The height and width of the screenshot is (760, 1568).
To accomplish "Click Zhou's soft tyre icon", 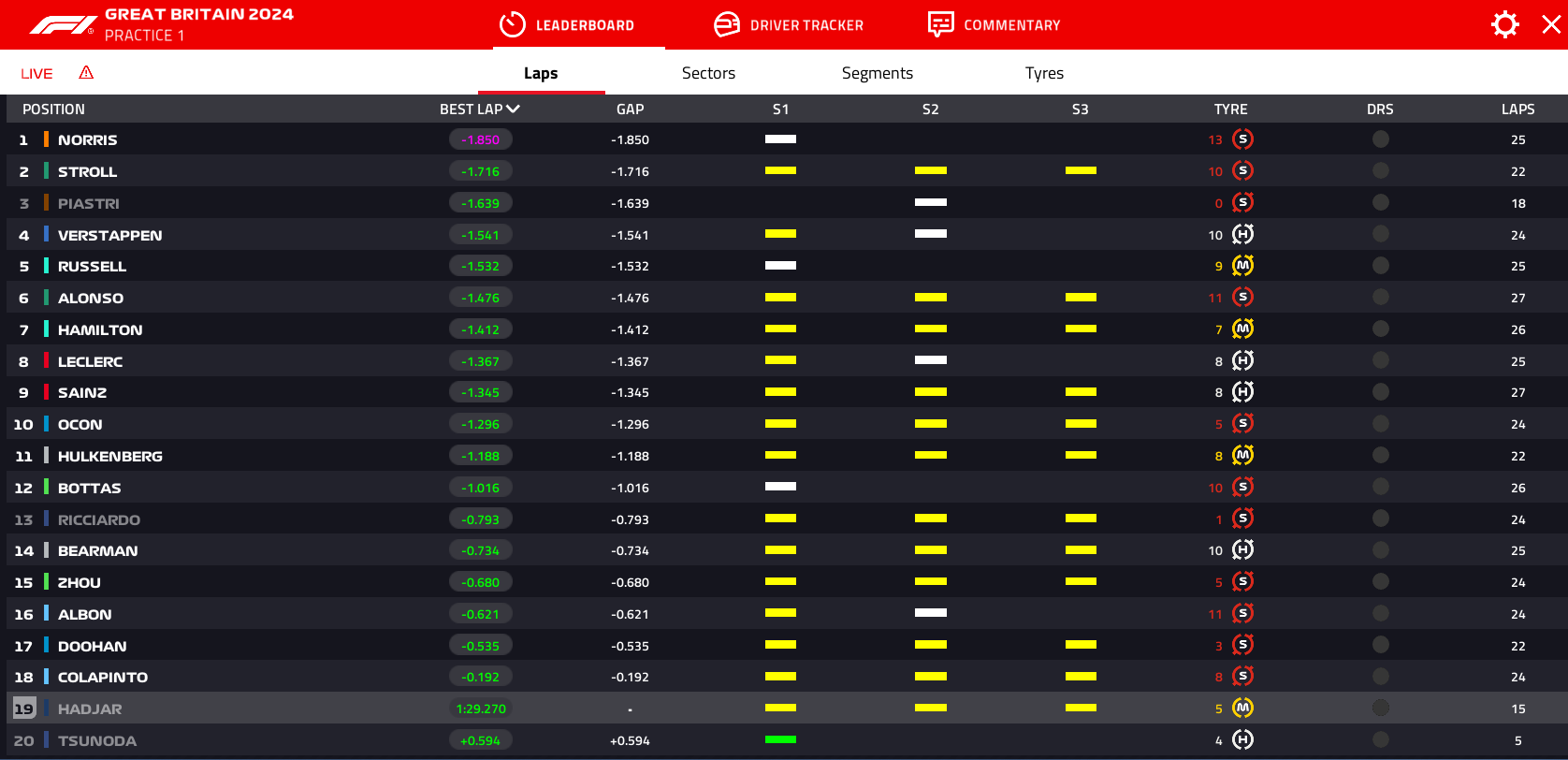I will [1242, 582].
